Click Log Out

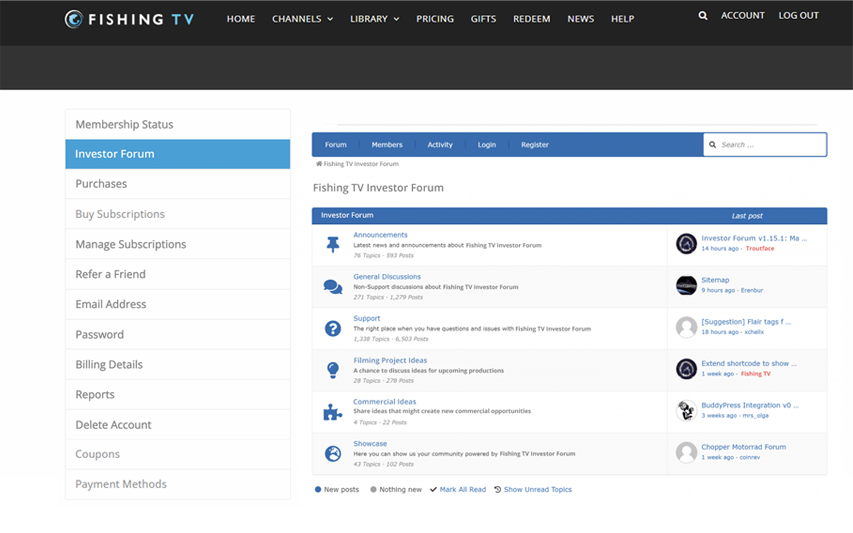pos(798,16)
